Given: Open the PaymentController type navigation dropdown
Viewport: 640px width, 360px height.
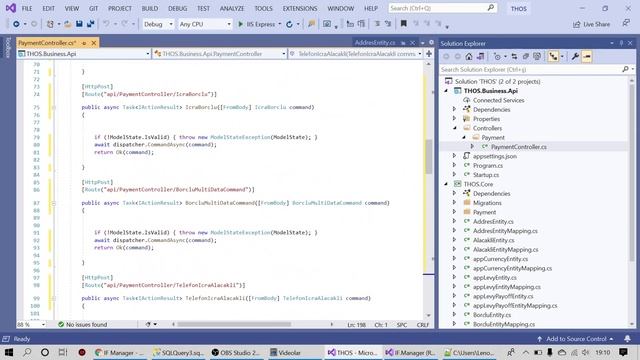Looking at the screenshot, I should tap(220, 54).
